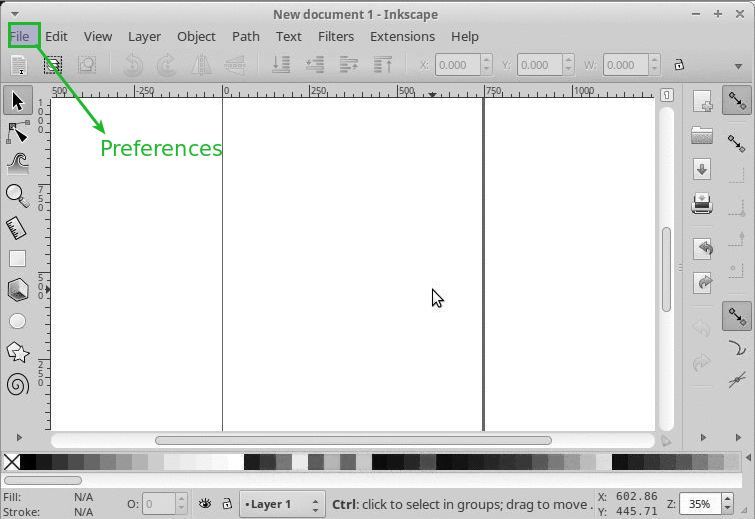The image size is (755, 519).
Task: Click Select All objects toolbar icon
Action: (x=19, y=65)
